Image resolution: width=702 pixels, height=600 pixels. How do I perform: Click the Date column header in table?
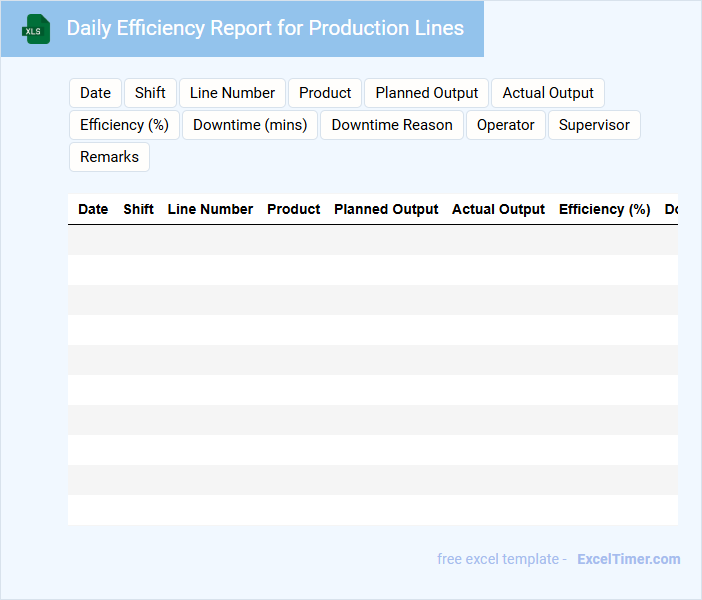pyautogui.click(x=93, y=209)
